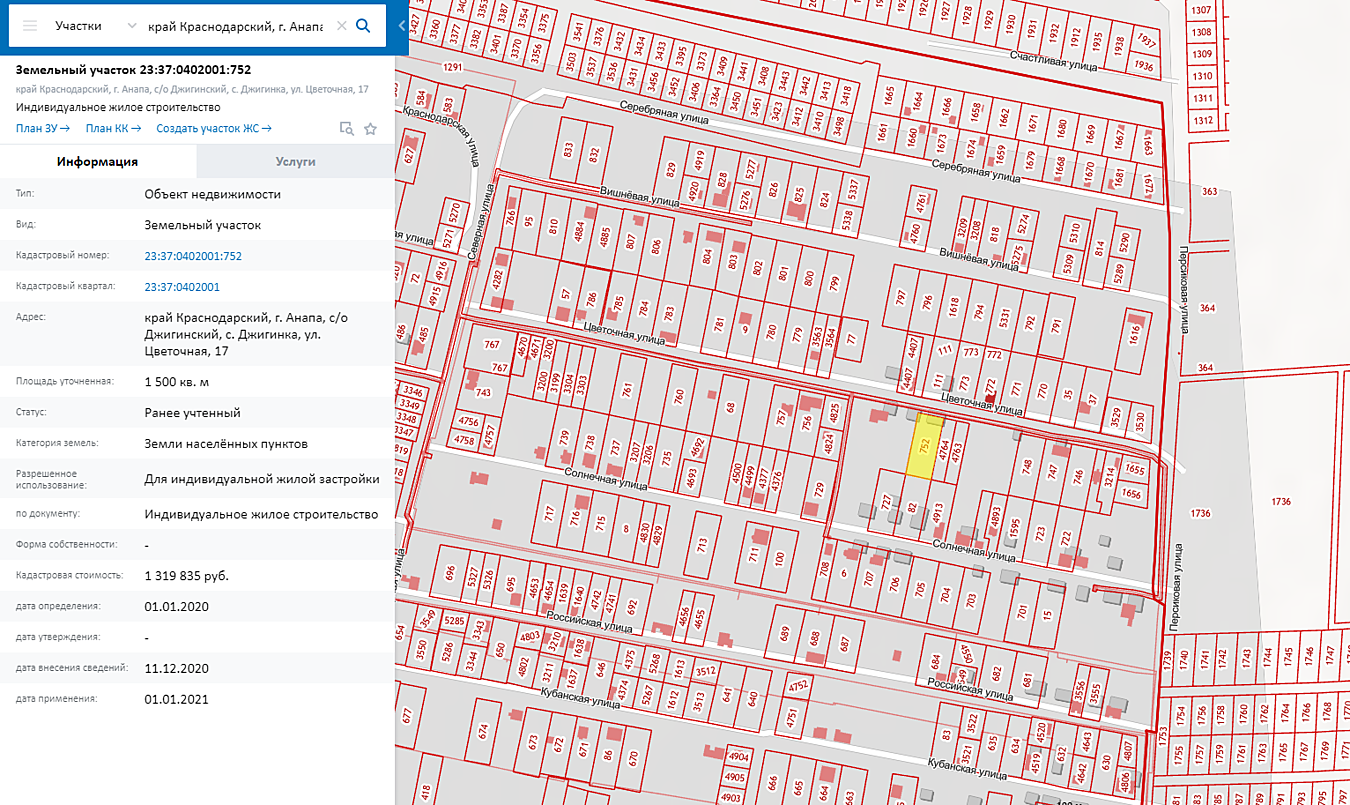
Task: Select parcel 418 on the map
Action: [x=428, y=793]
